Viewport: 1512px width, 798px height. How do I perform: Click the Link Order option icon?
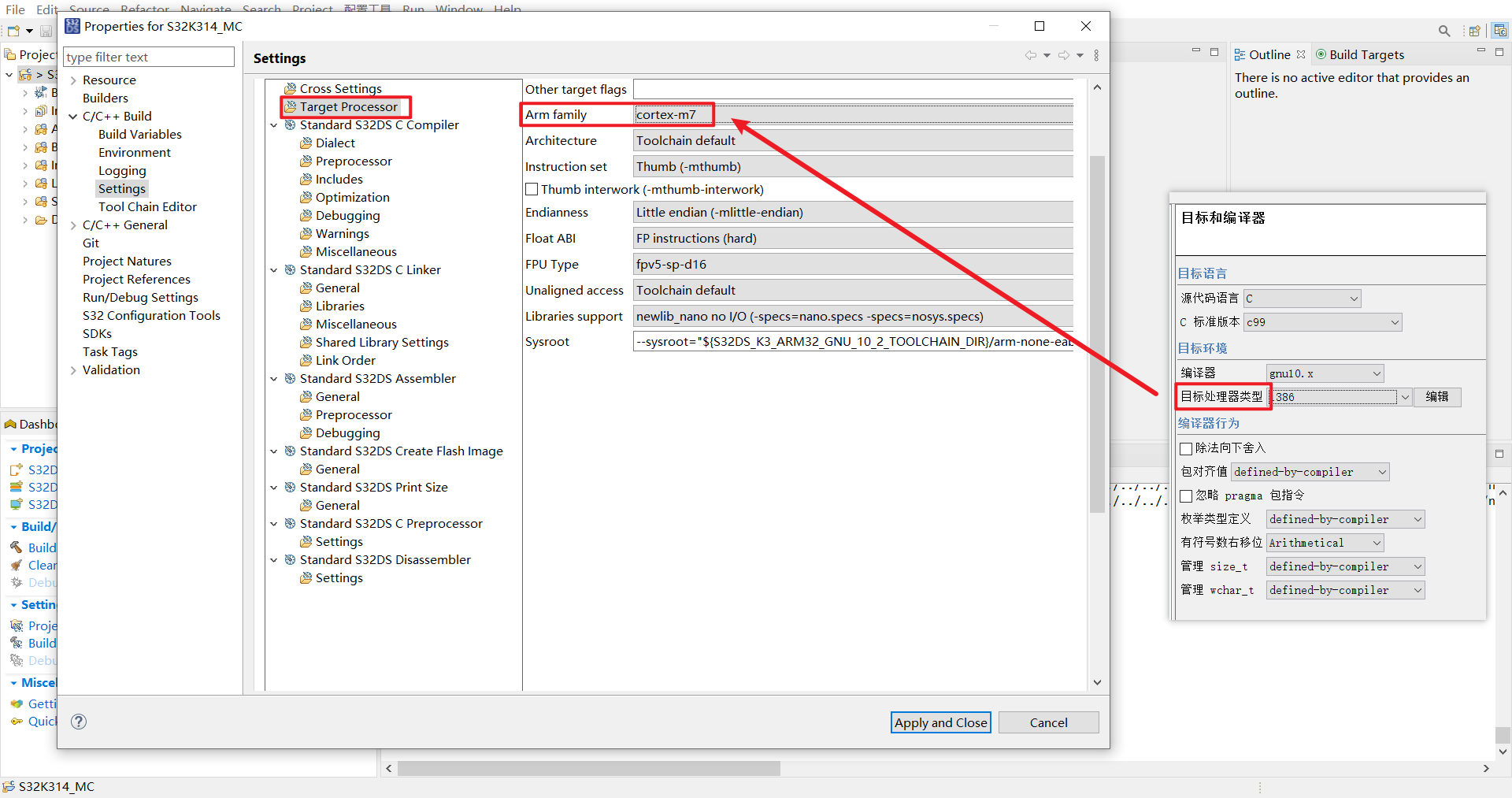click(306, 360)
